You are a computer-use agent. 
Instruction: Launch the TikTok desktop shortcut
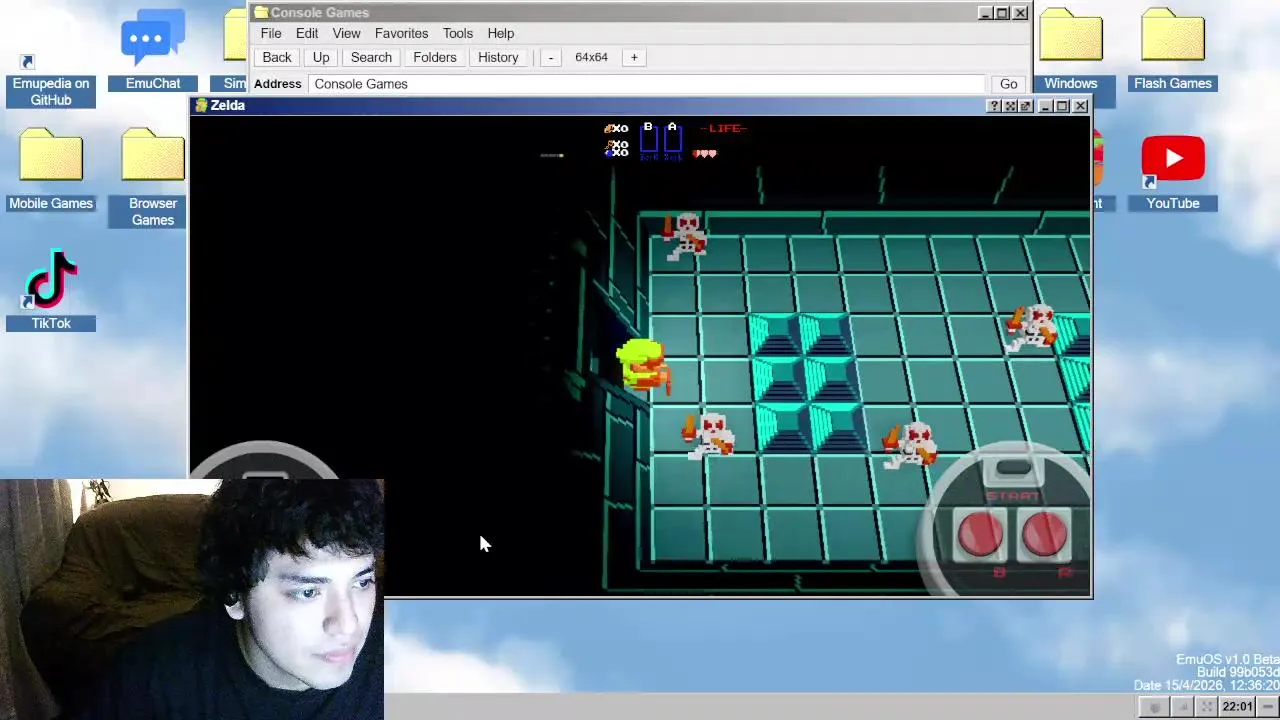pyautogui.click(x=51, y=290)
